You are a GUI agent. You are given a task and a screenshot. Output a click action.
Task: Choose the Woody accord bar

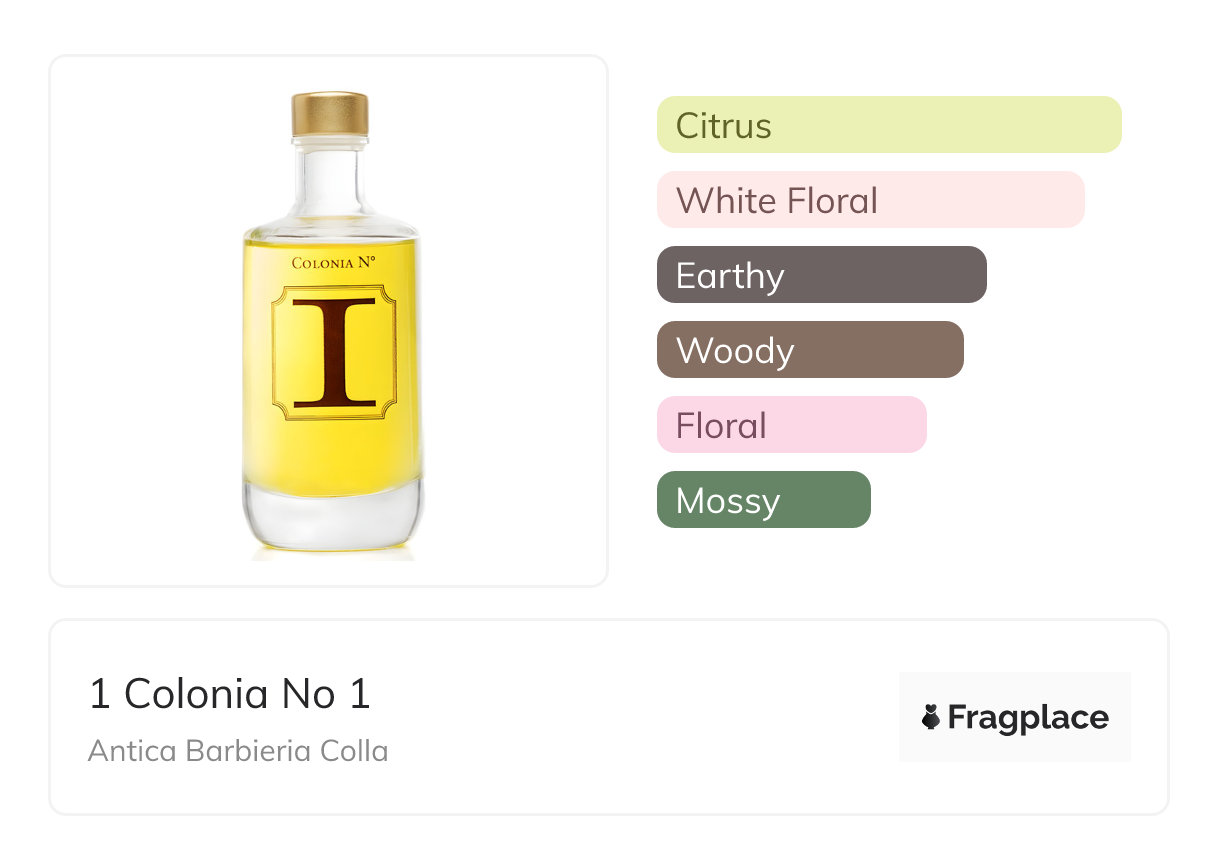click(x=809, y=350)
